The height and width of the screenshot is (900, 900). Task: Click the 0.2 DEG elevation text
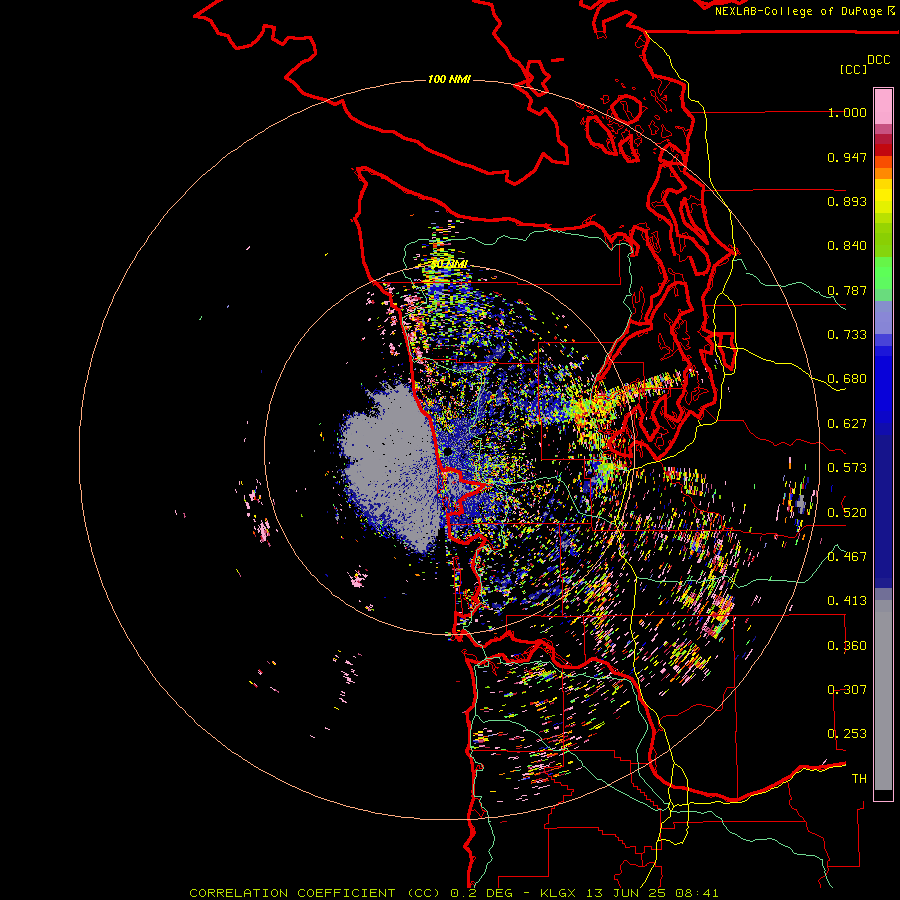[x=482, y=893]
